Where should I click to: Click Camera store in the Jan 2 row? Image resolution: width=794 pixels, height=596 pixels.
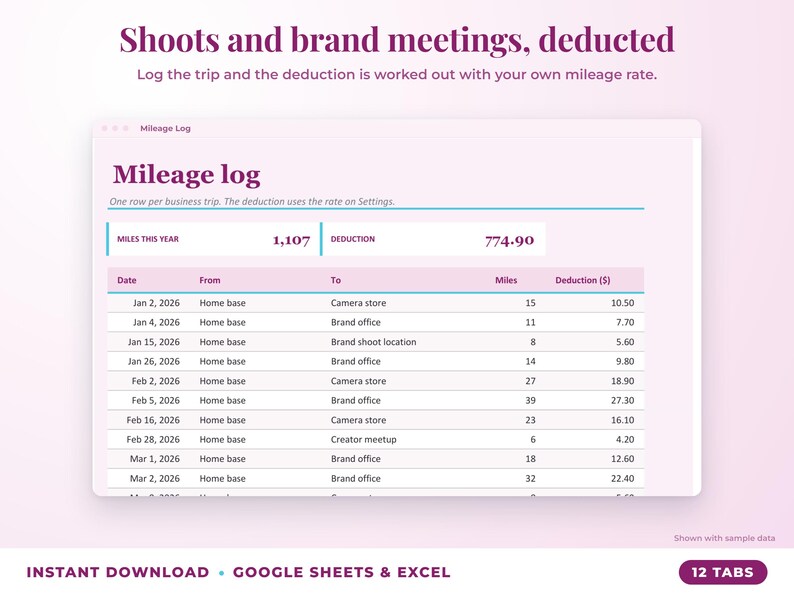click(358, 303)
